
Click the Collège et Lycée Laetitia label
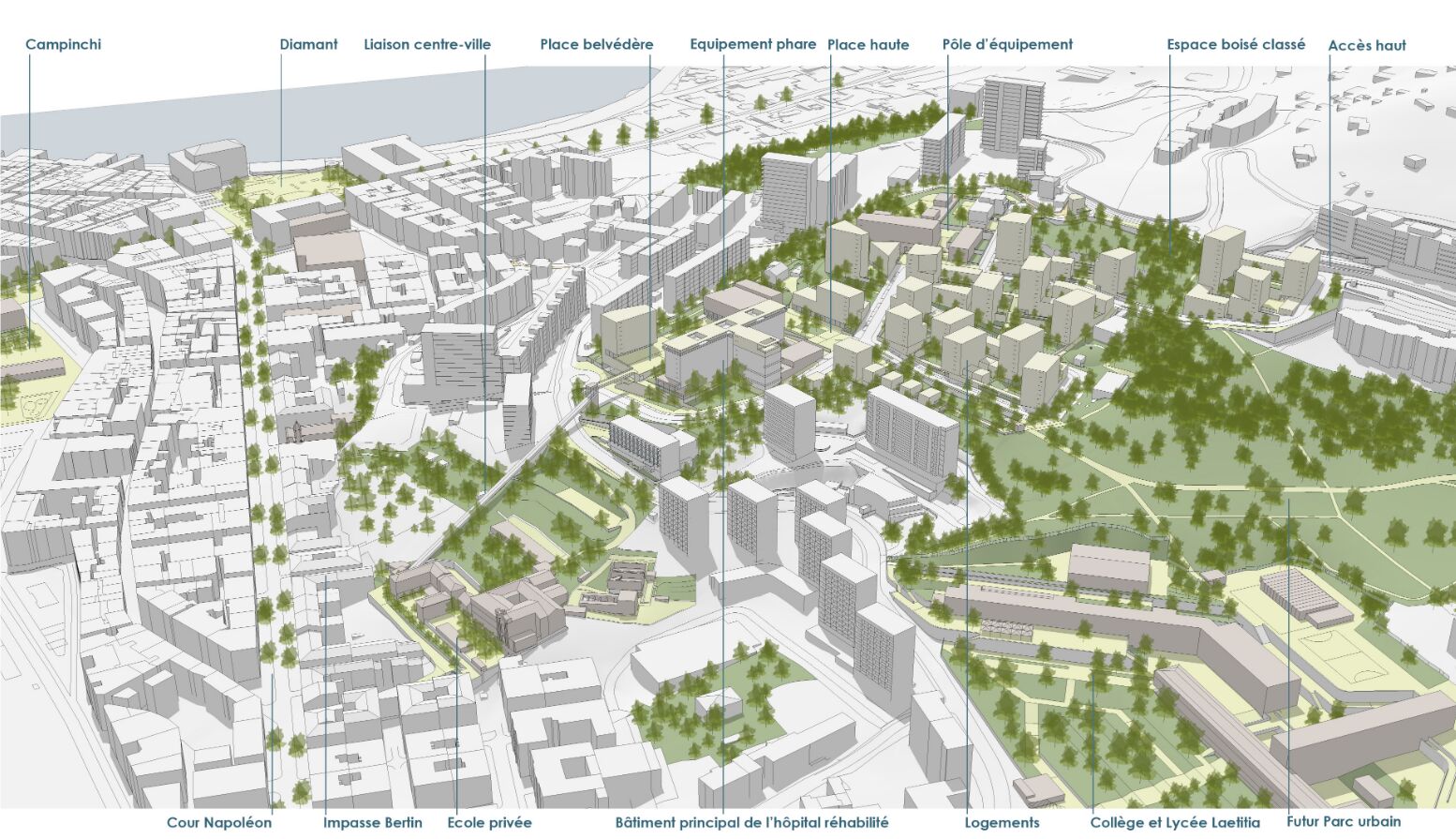pos(1175,823)
